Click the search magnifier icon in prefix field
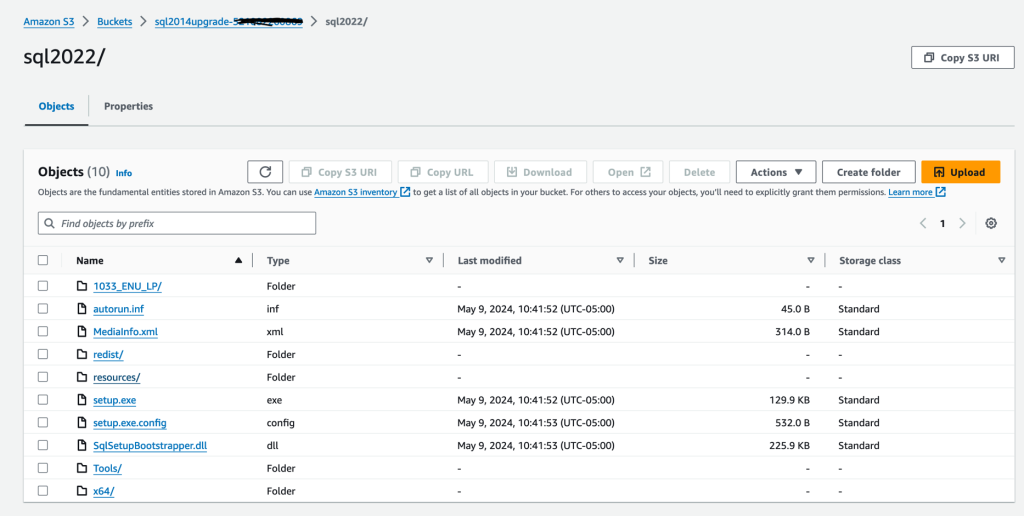Viewport: 1024px width, 516px height. [x=50, y=223]
